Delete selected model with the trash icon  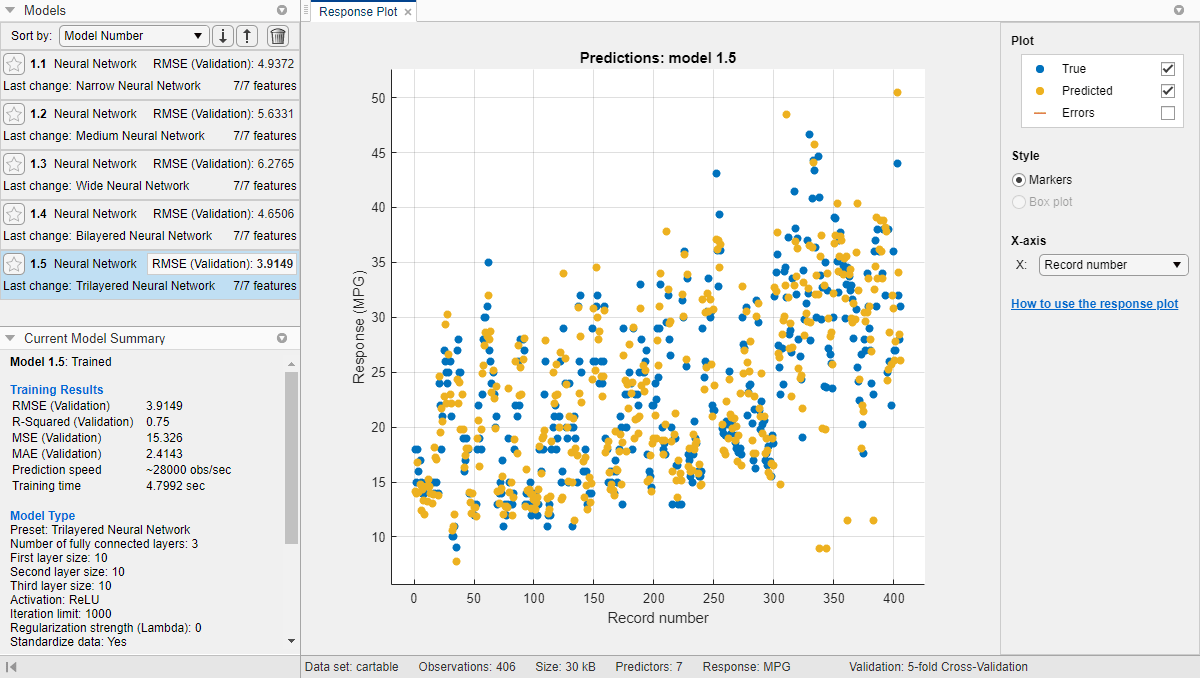pyautogui.click(x=277, y=36)
